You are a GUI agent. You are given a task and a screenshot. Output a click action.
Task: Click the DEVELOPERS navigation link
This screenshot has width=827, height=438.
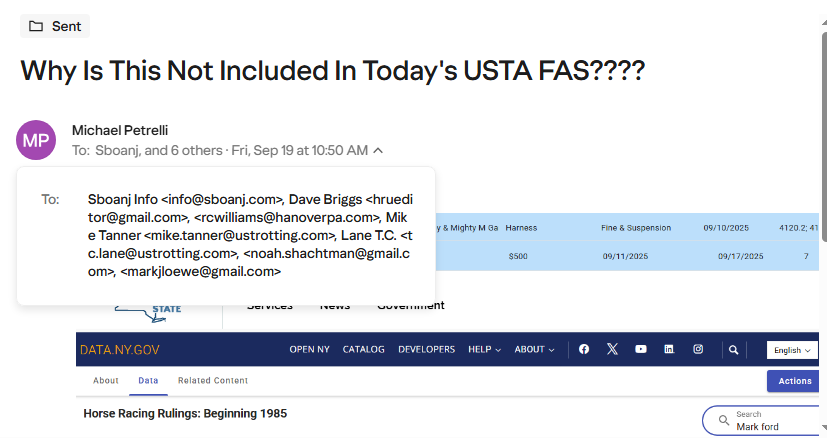click(x=426, y=350)
